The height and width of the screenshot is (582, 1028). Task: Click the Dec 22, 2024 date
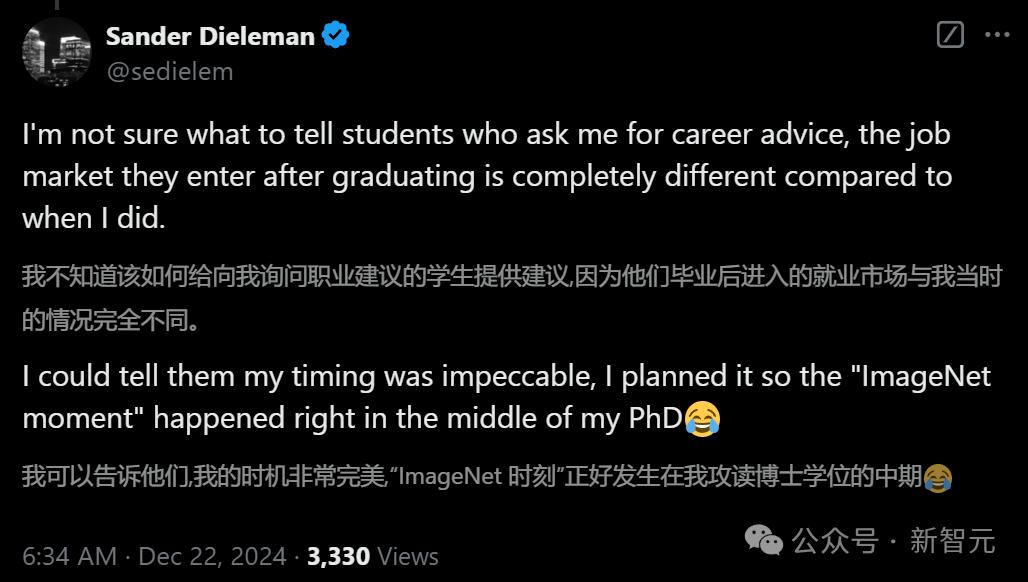[212, 556]
